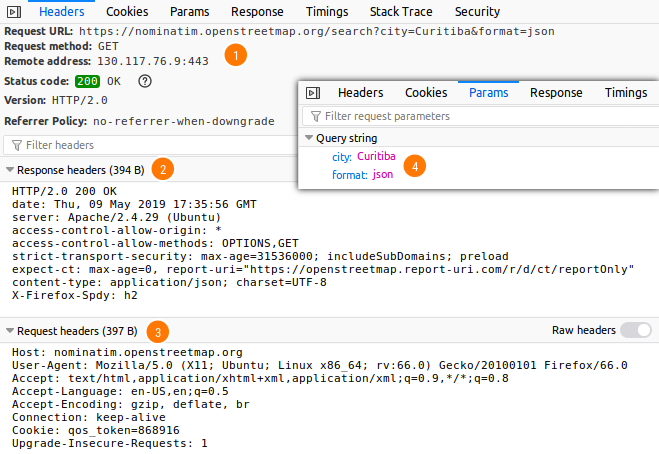Click the funnel icon in Filter request parameters
The image size is (659, 454).
pos(315,117)
